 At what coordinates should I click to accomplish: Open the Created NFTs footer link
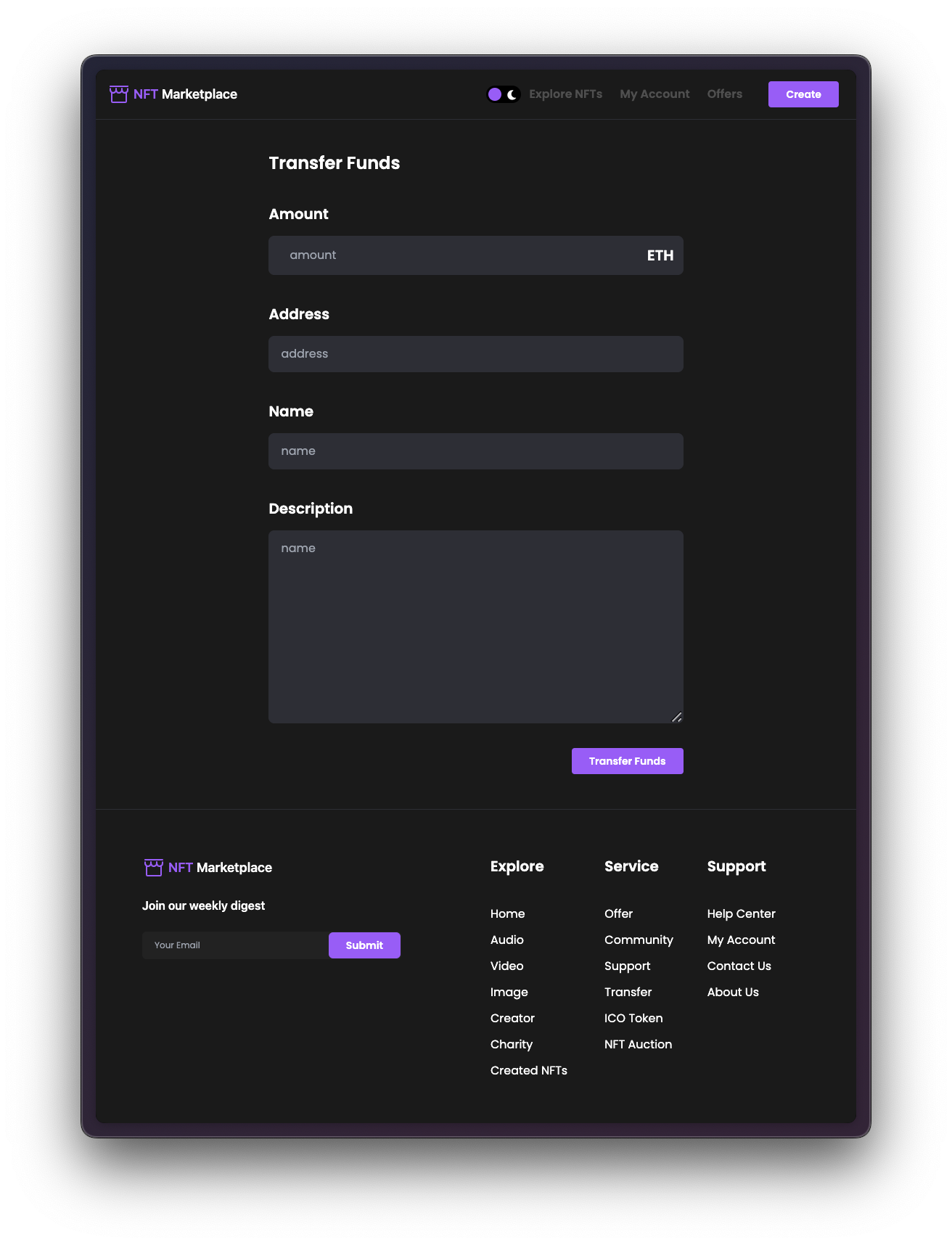(x=528, y=1070)
